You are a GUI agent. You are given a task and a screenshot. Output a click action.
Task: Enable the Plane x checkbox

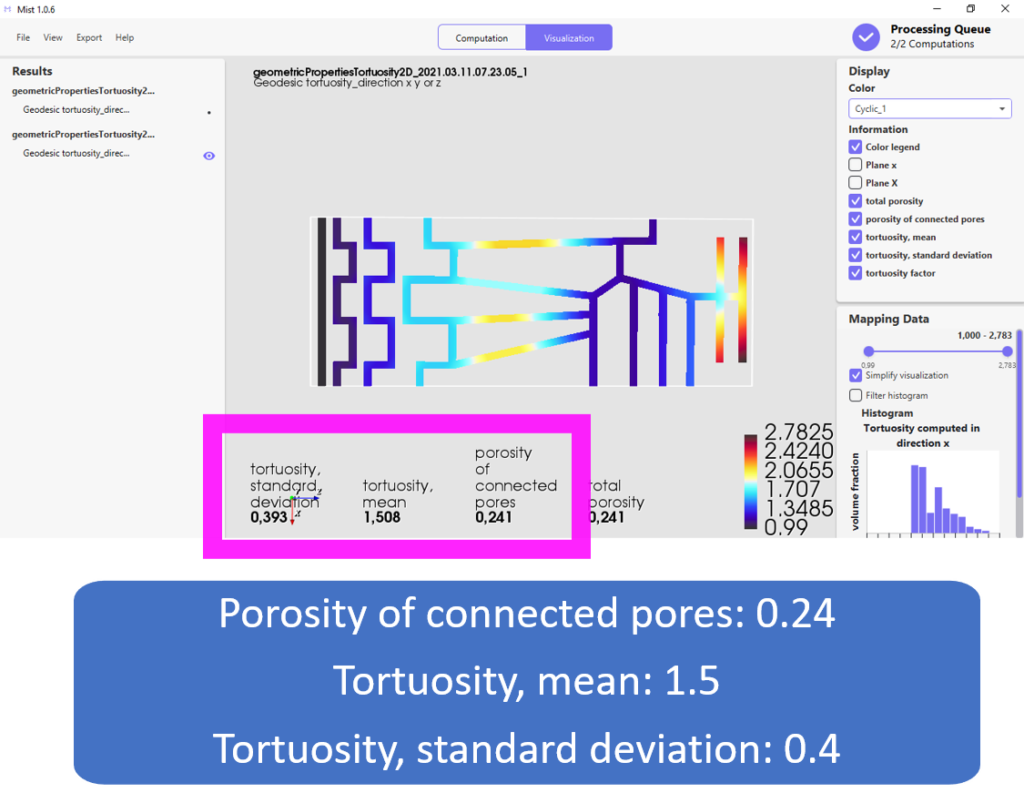click(855, 165)
